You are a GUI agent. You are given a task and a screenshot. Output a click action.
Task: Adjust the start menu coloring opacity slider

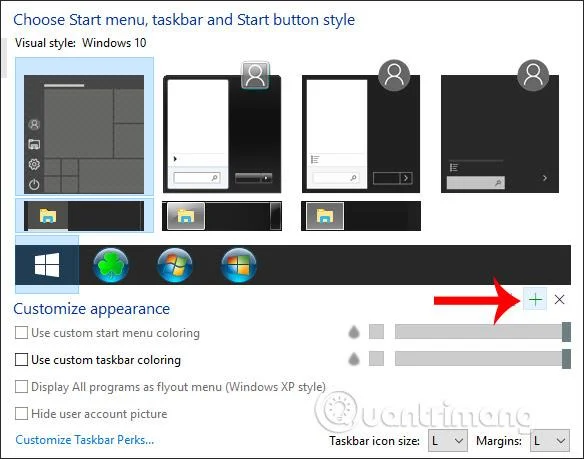(483, 332)
